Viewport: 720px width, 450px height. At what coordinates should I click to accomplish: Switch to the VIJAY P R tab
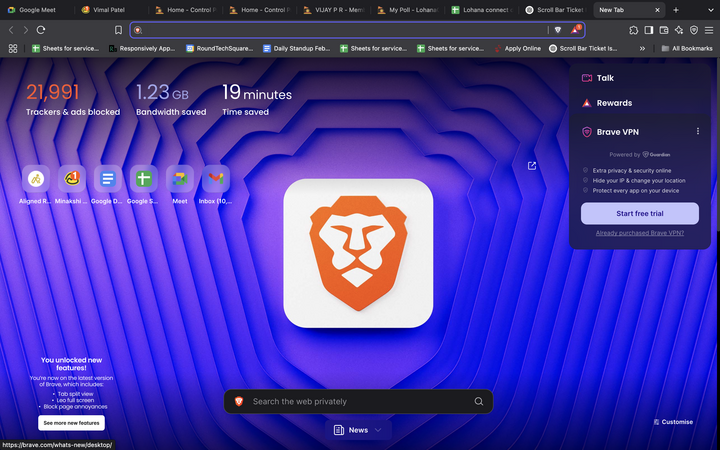334,10
